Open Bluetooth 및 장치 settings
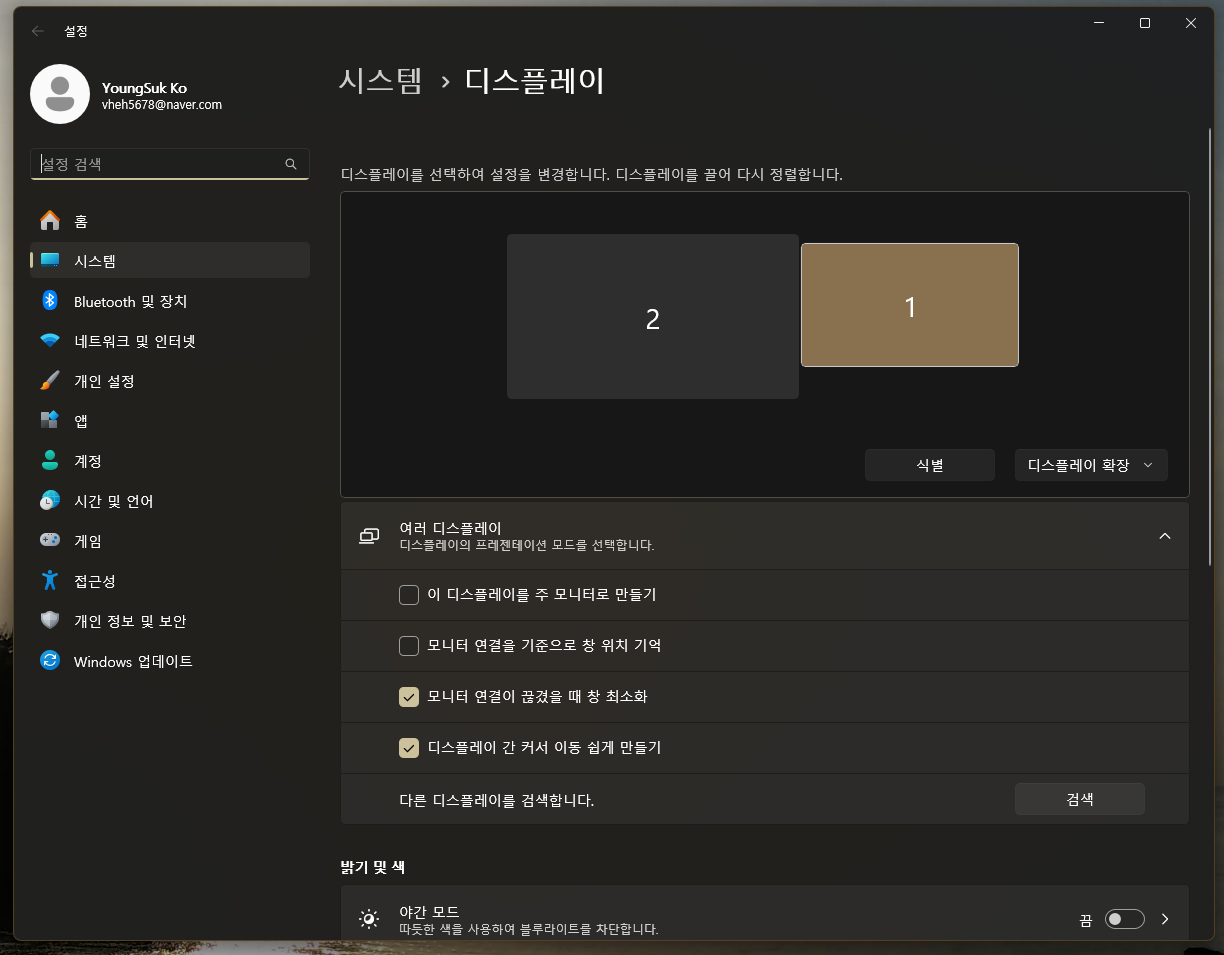The height and width of the screenshot is (955, 1224). pos(170,301)
